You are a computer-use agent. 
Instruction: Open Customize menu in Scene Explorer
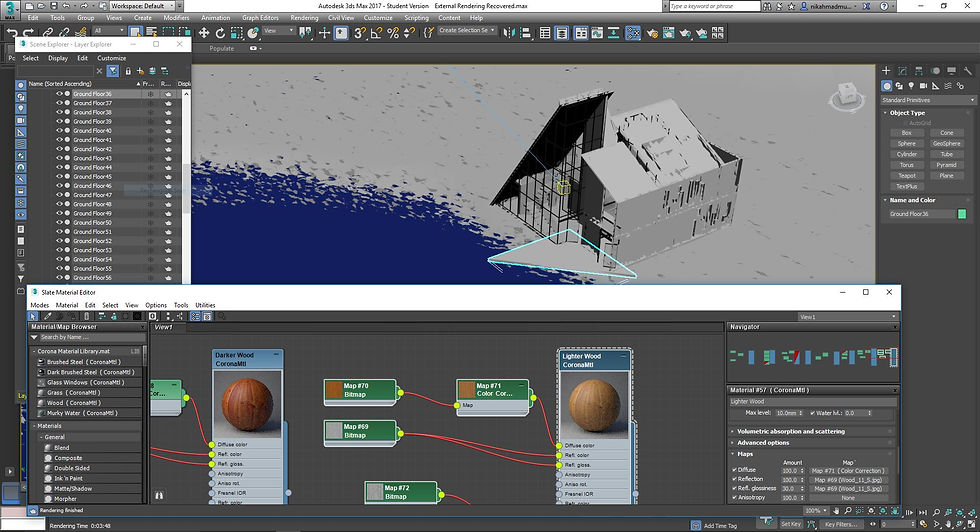(x=111, y=58)
